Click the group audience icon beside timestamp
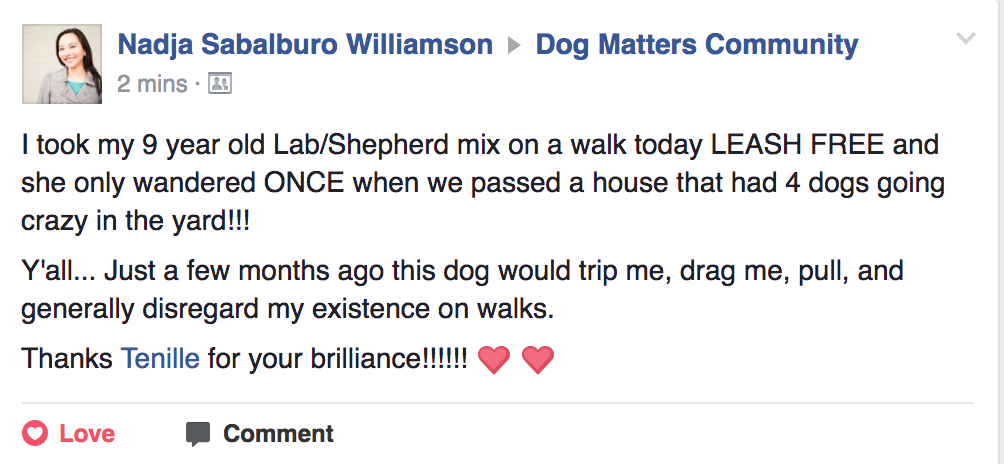 coord(220,84)
